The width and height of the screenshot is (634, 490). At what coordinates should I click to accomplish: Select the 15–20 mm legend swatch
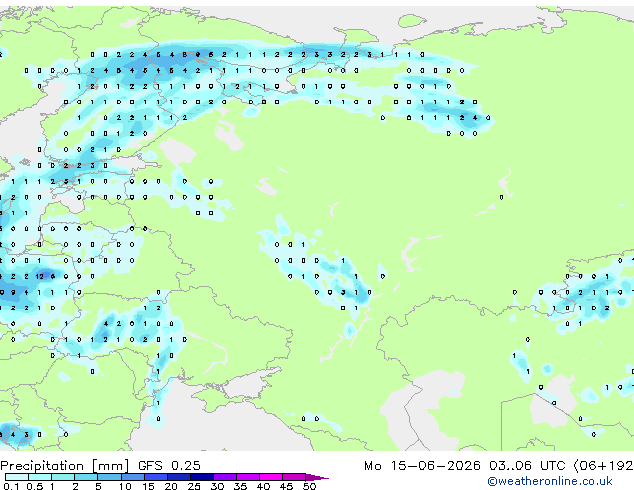[x=156, y=477]
